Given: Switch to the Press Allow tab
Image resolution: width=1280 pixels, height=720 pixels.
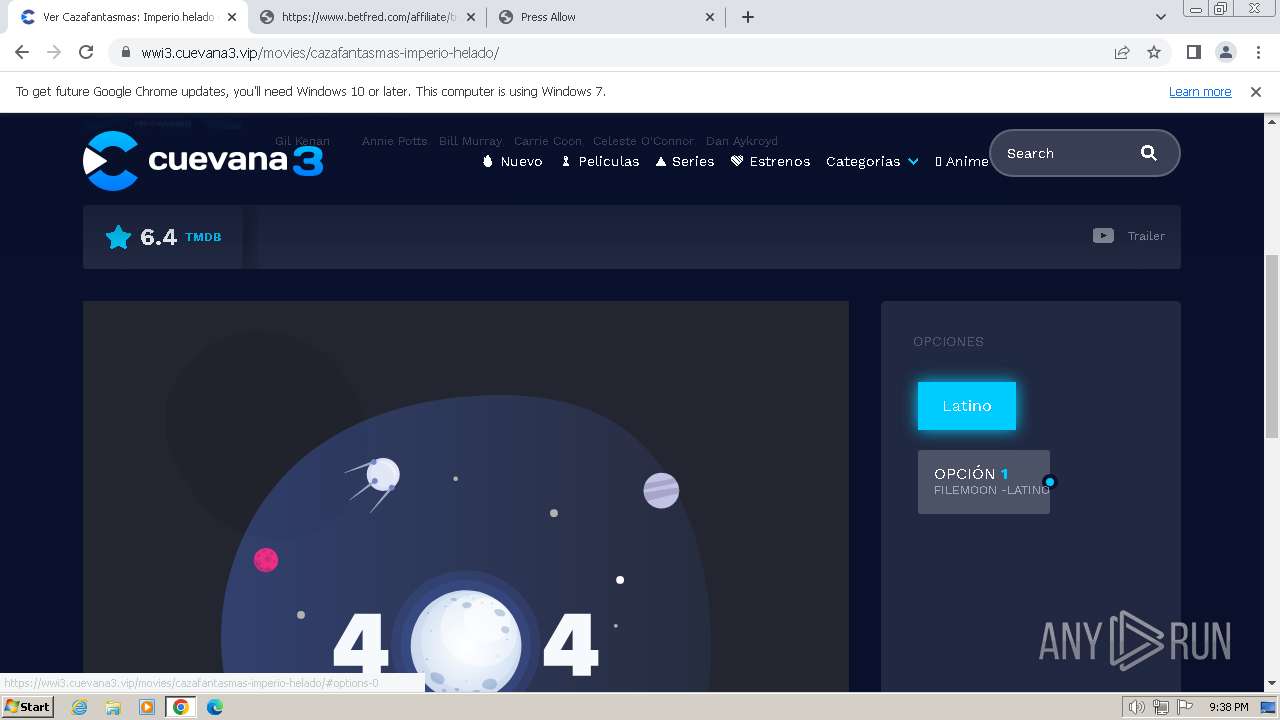Looking at the screenshot, I should tap(606, 17).
